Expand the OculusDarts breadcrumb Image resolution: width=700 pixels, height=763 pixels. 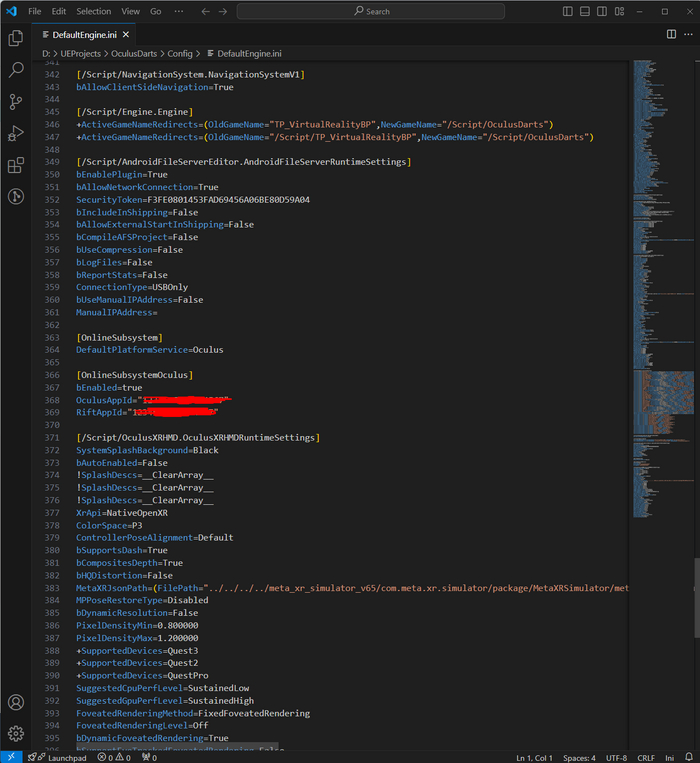tap(134, 54)
